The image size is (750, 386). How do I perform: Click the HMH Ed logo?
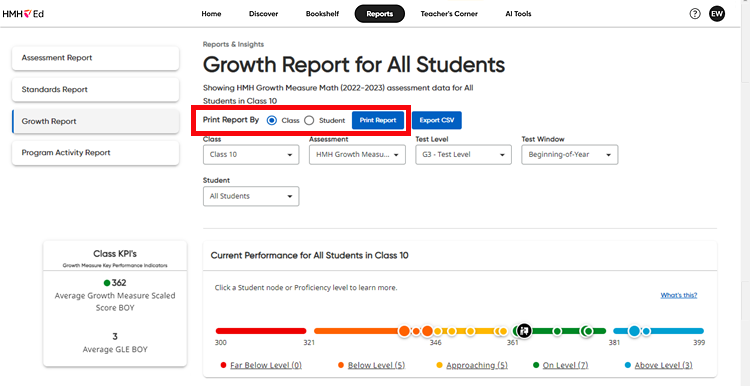coord(23,14)
